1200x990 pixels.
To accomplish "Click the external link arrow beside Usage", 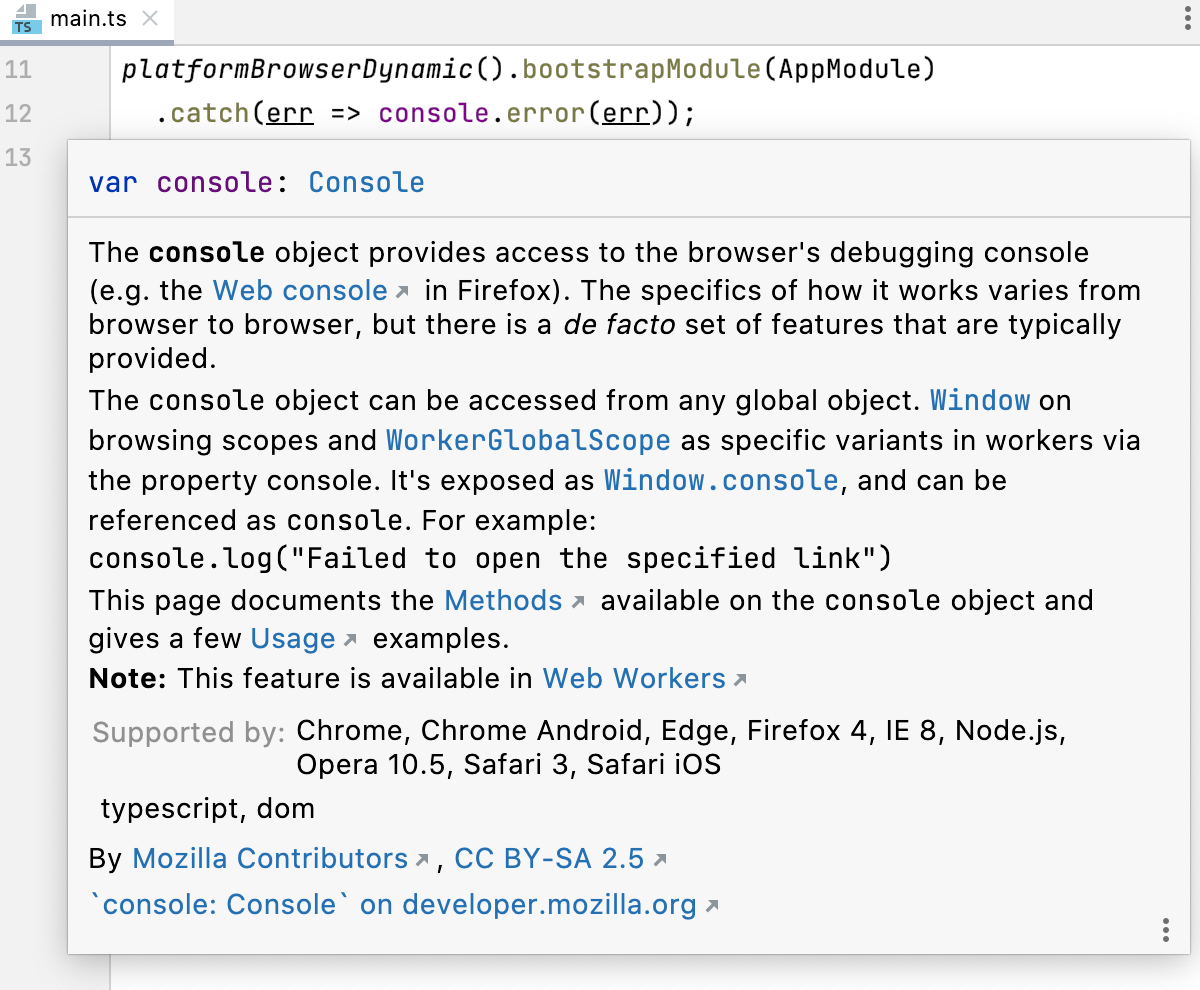I will pyautogui.click(x=349, y=639).
